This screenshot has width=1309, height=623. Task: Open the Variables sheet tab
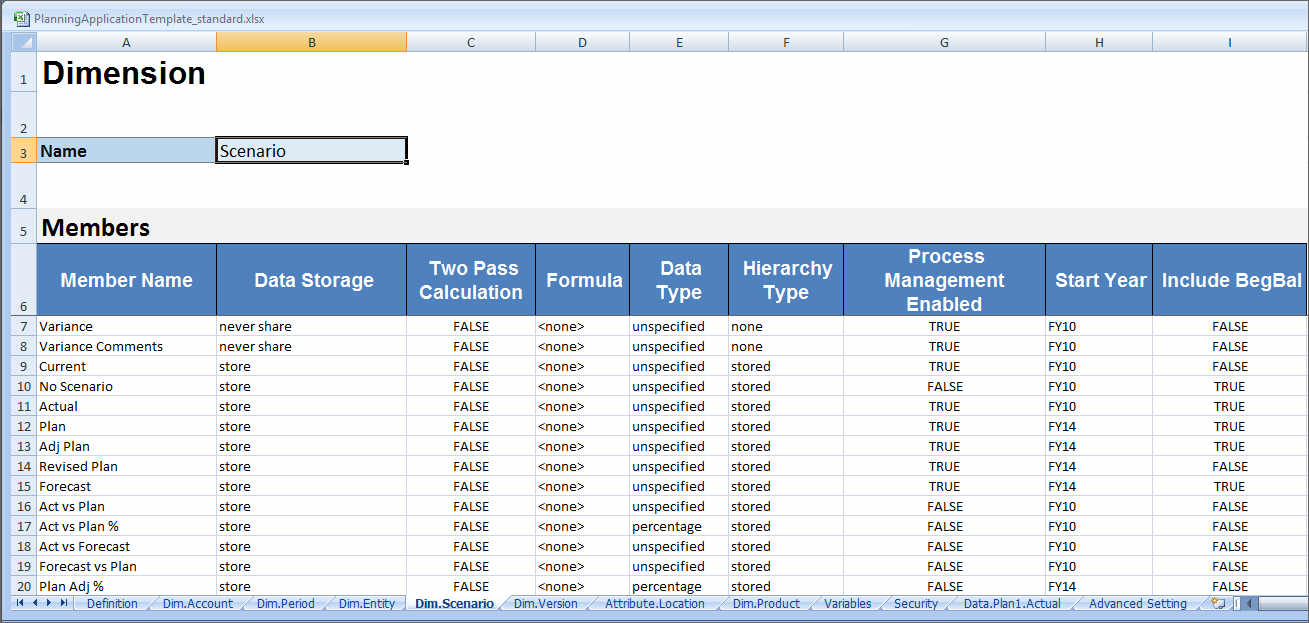click(847, 603)
